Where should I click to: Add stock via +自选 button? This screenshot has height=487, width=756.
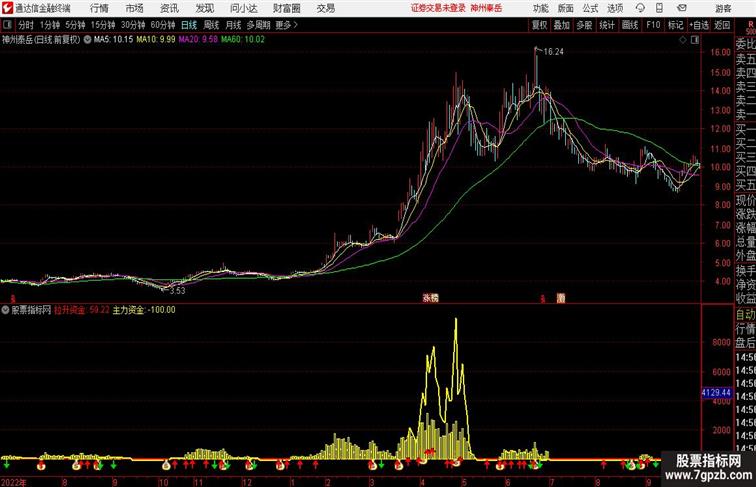[x=699, y=25]
